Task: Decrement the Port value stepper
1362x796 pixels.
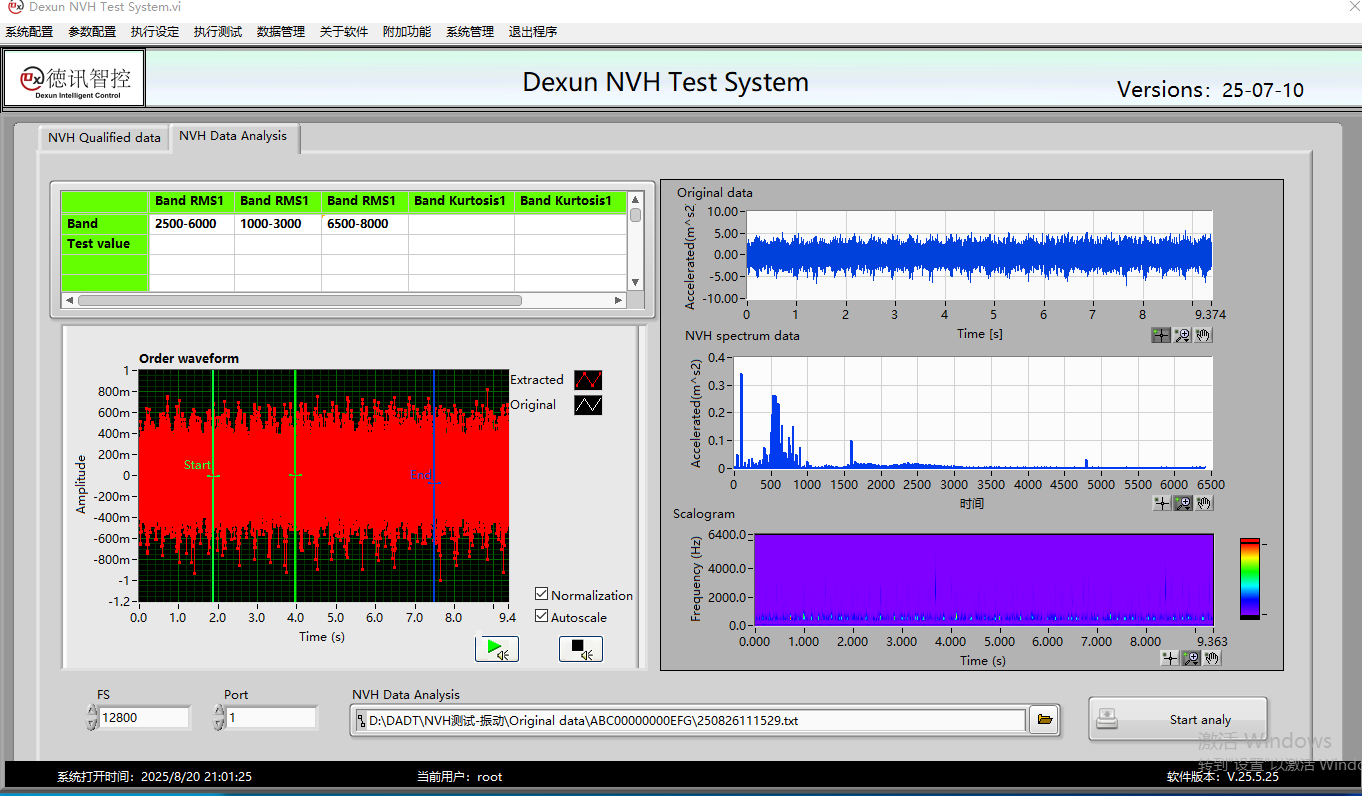Action: [x=220, y=723]
